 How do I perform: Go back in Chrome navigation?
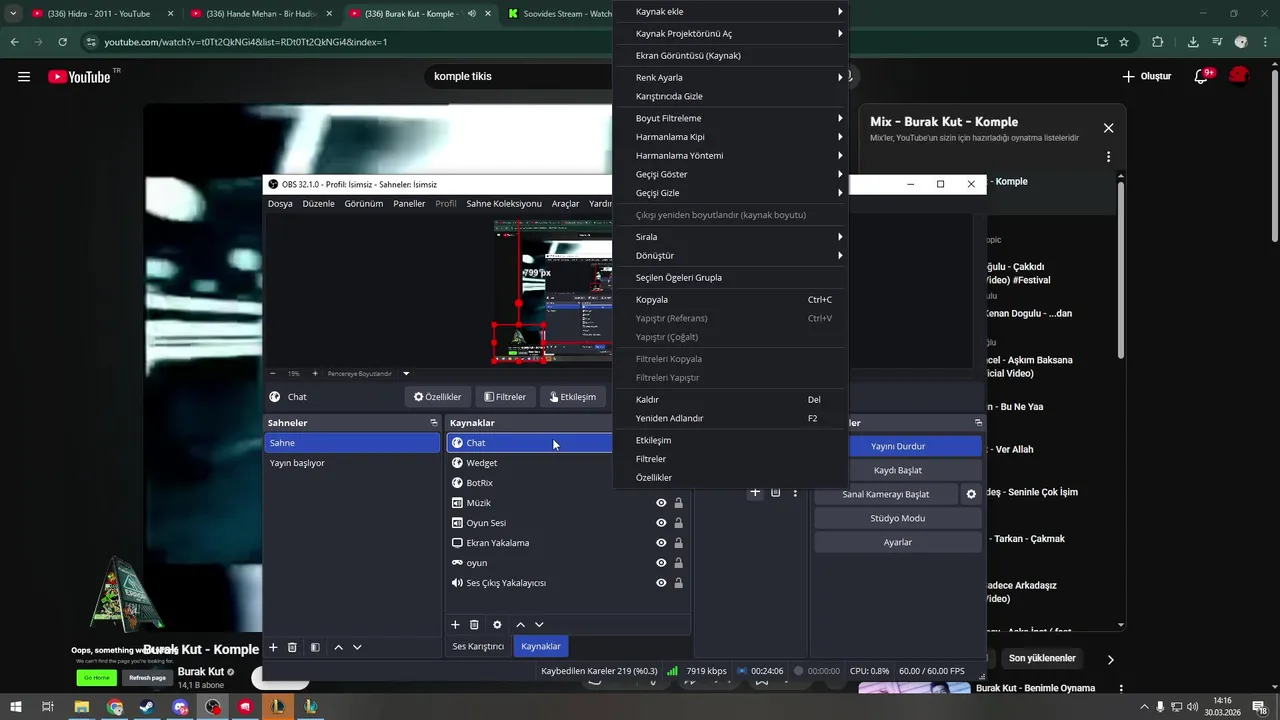[14, 42]
